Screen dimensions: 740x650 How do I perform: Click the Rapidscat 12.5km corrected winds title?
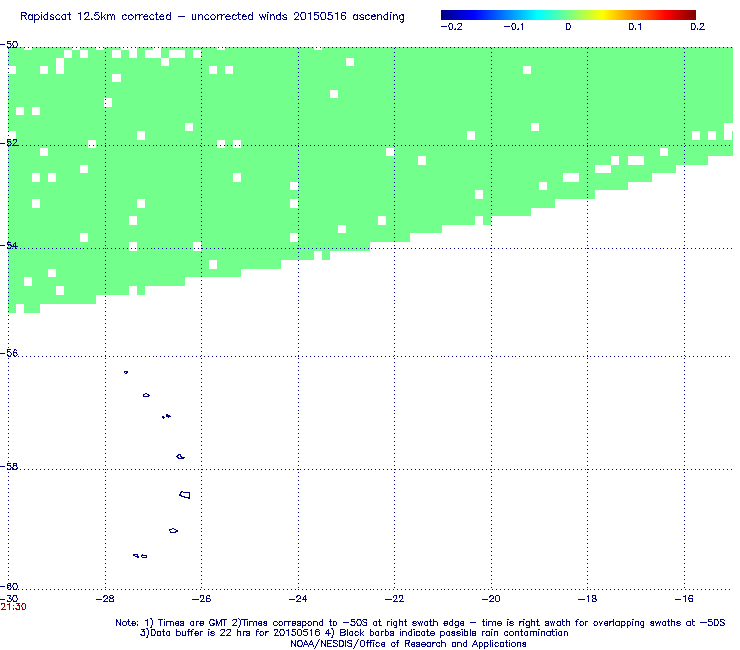[212, 17]
